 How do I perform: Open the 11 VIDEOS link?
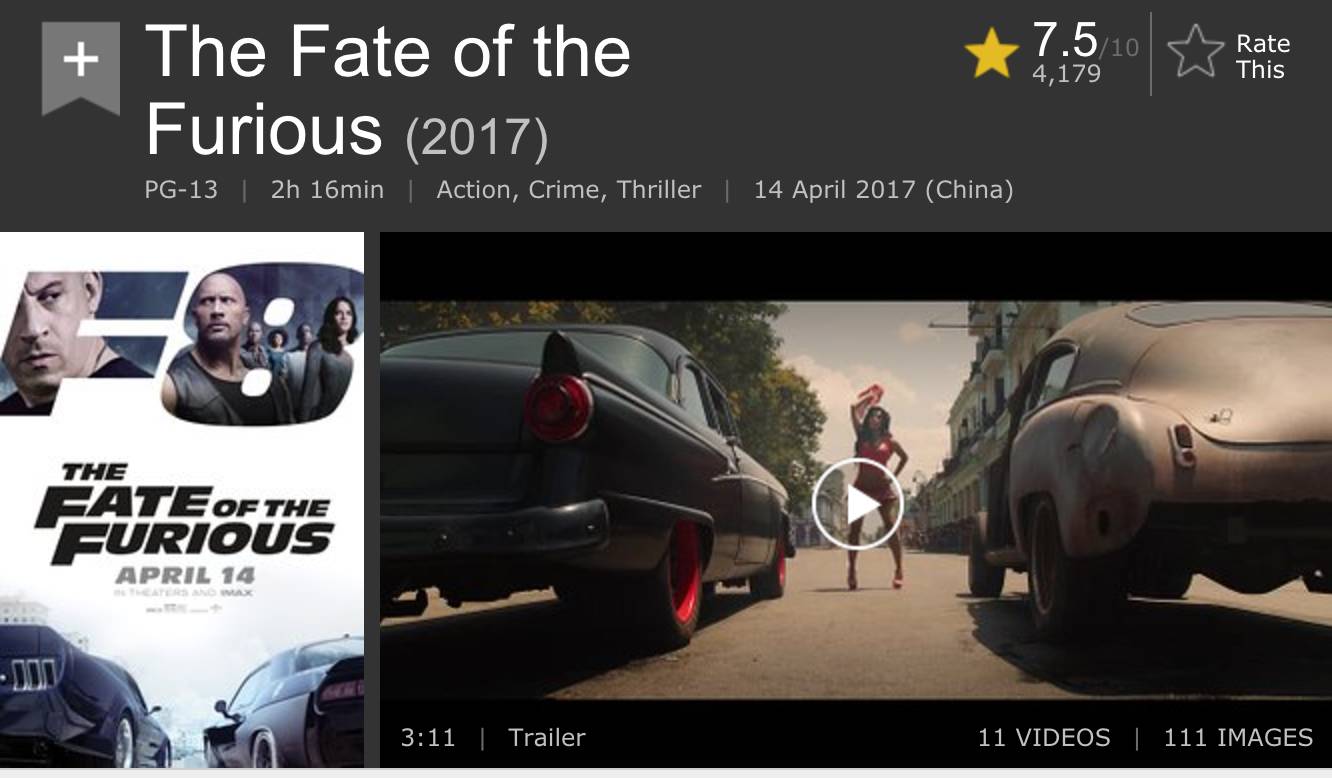pyautogui.click(x=1044, y=738)
